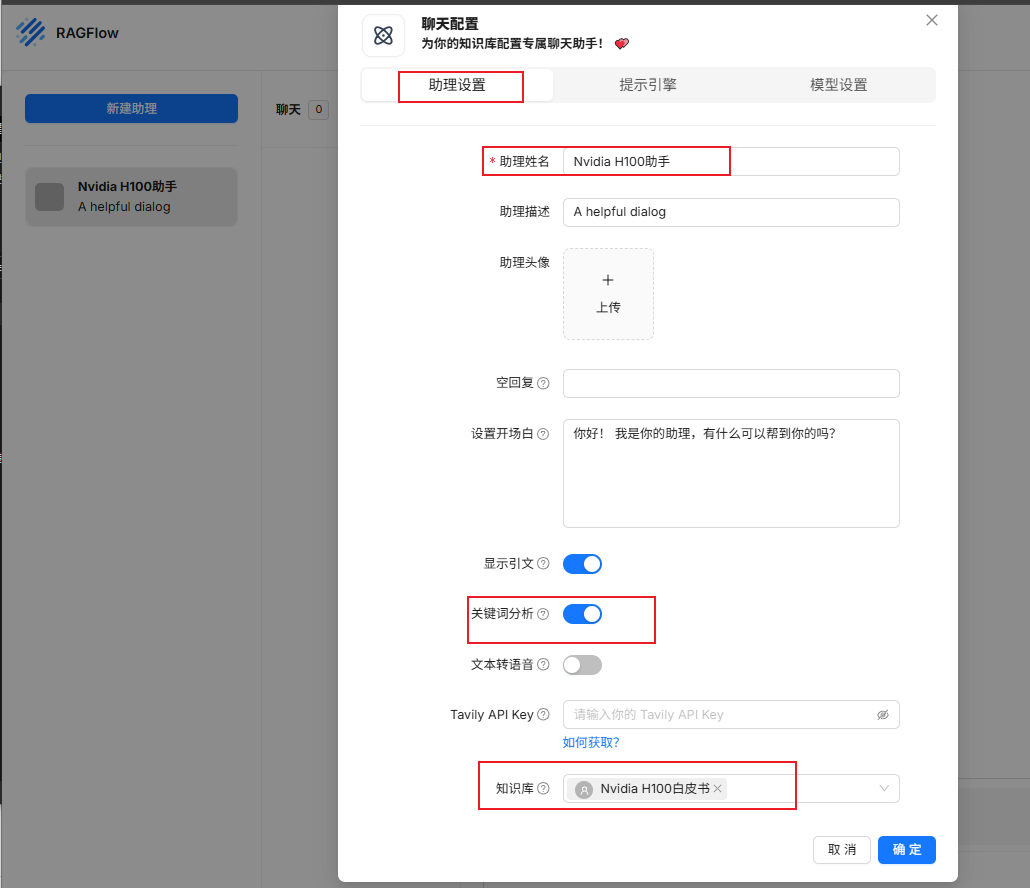Click help icon next to 设置开场白
1030x888 pixels.
(543, 433)
